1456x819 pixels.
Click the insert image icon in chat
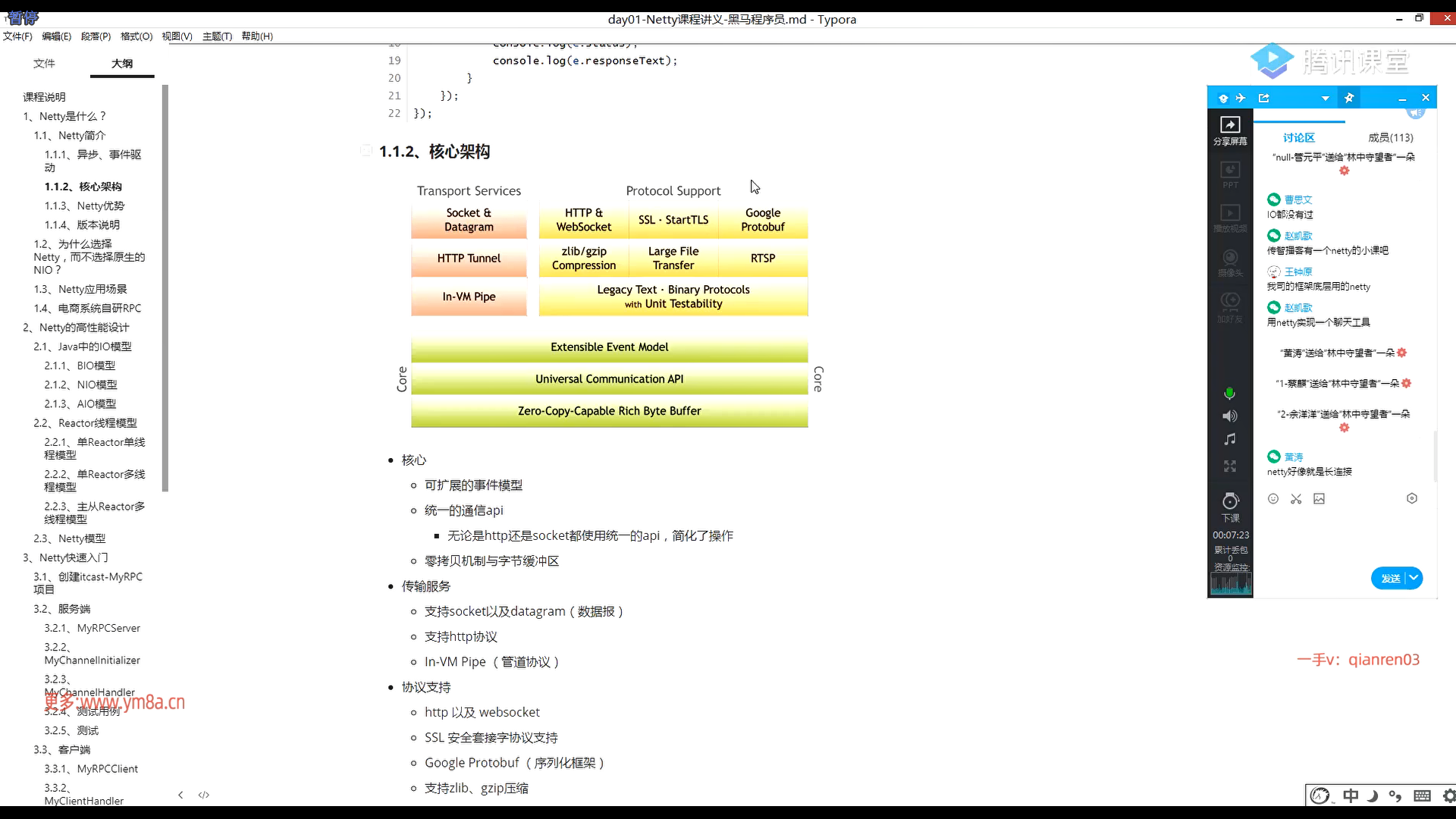coord(1319,499)
